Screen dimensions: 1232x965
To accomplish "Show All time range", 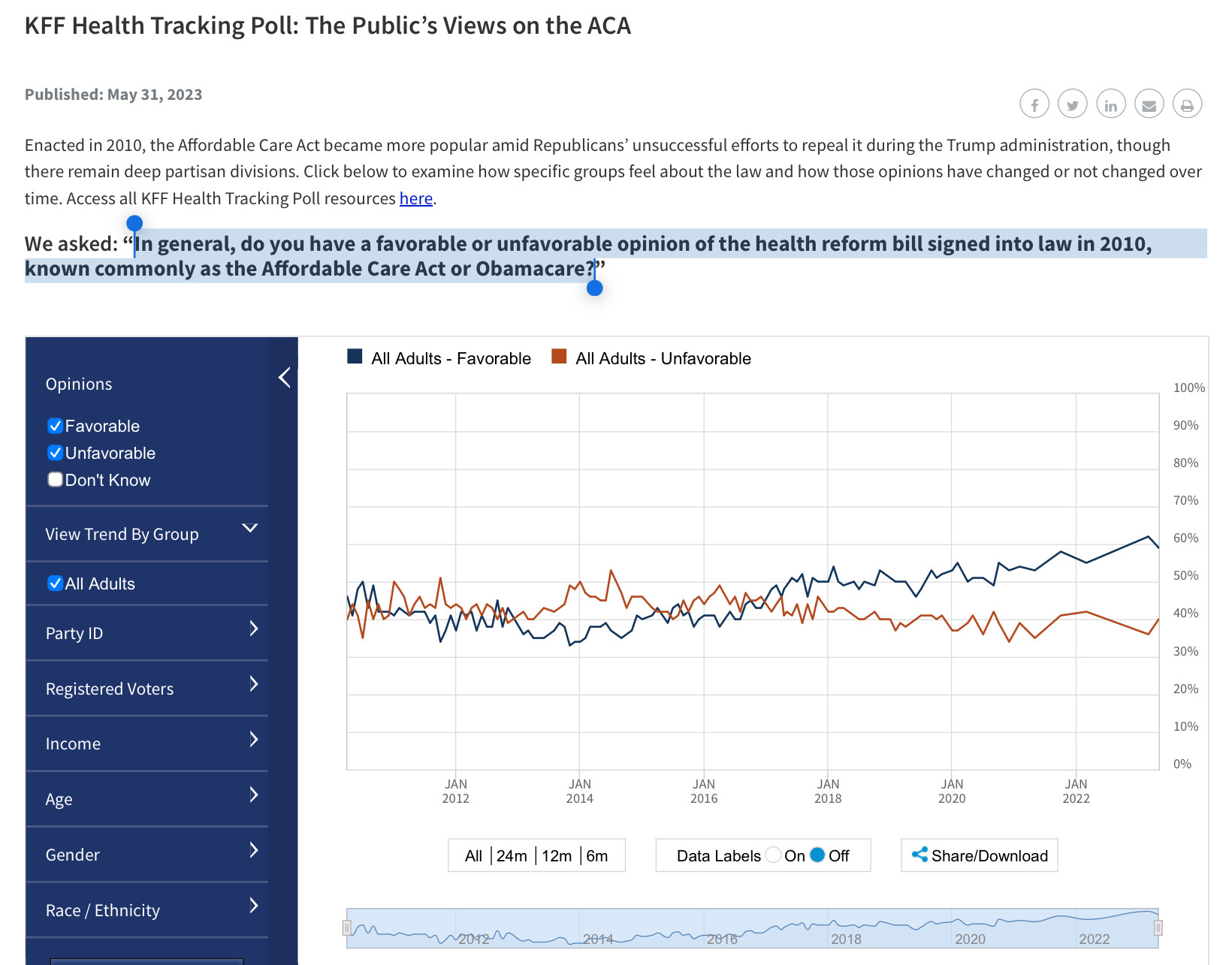I will click(473, 856).
